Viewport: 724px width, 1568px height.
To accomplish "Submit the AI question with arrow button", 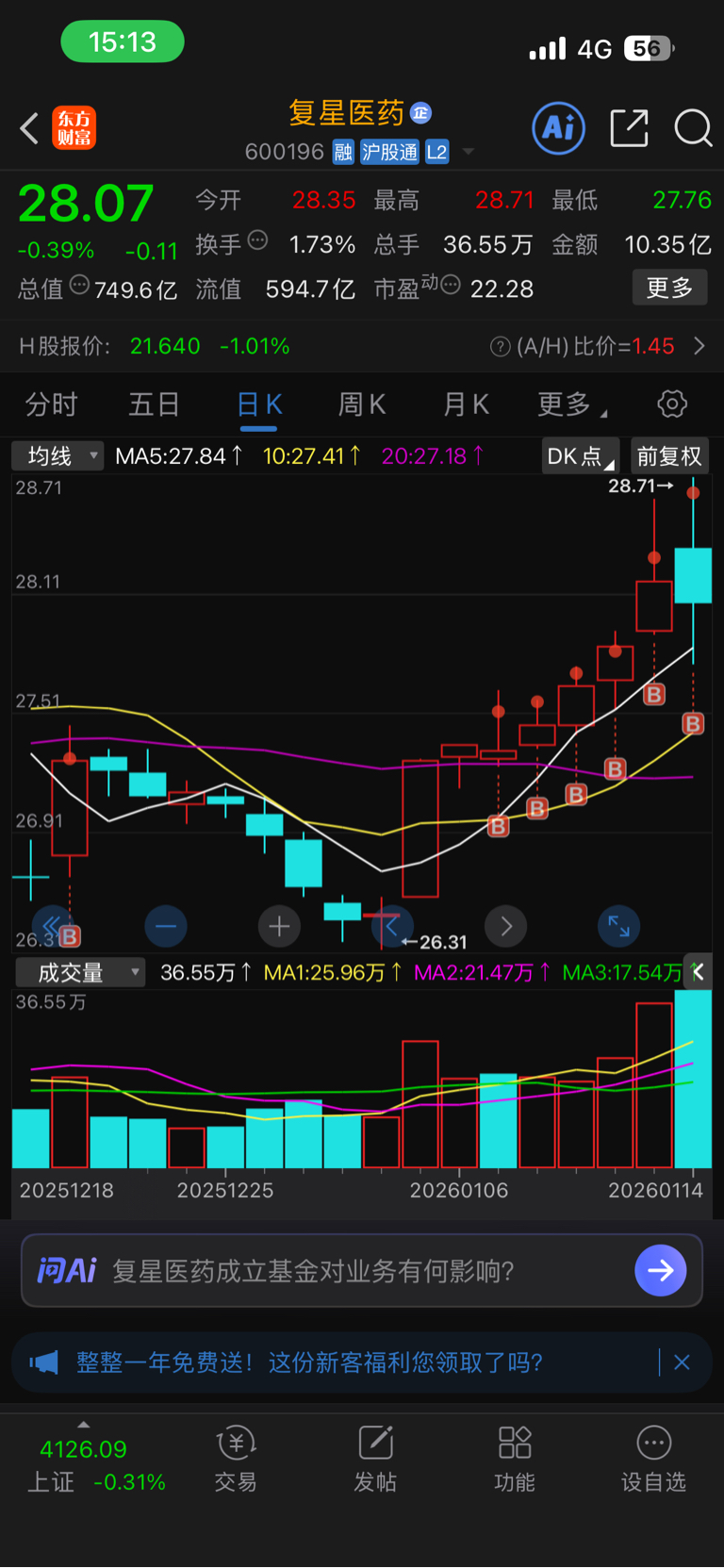I will tap(661, 1270).
